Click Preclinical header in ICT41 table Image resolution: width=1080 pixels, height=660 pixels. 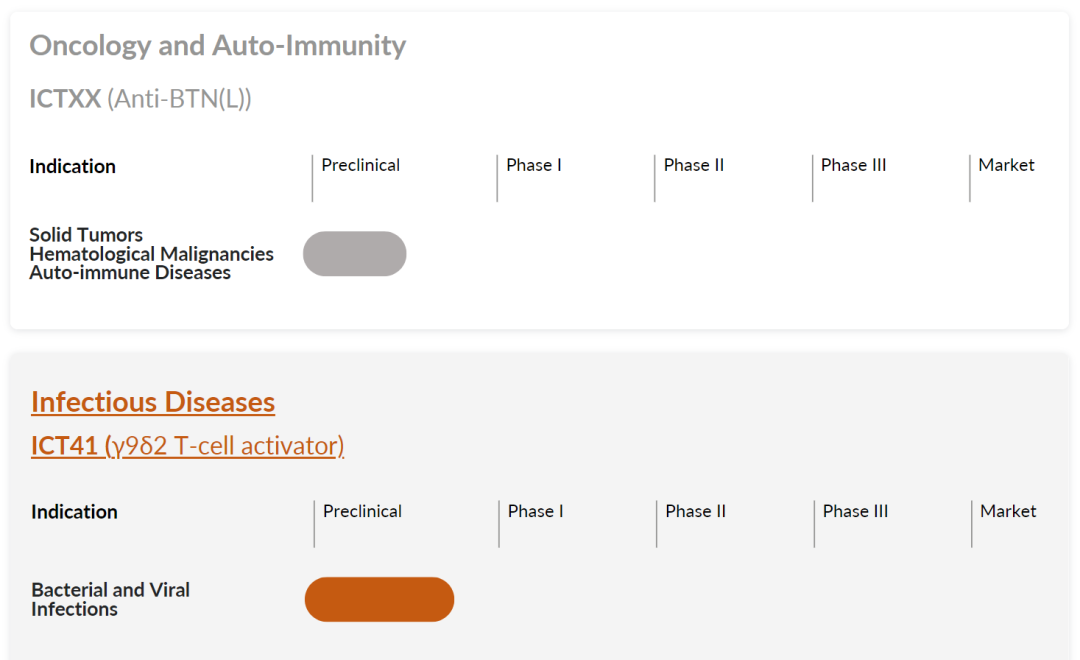click(362, 511)
